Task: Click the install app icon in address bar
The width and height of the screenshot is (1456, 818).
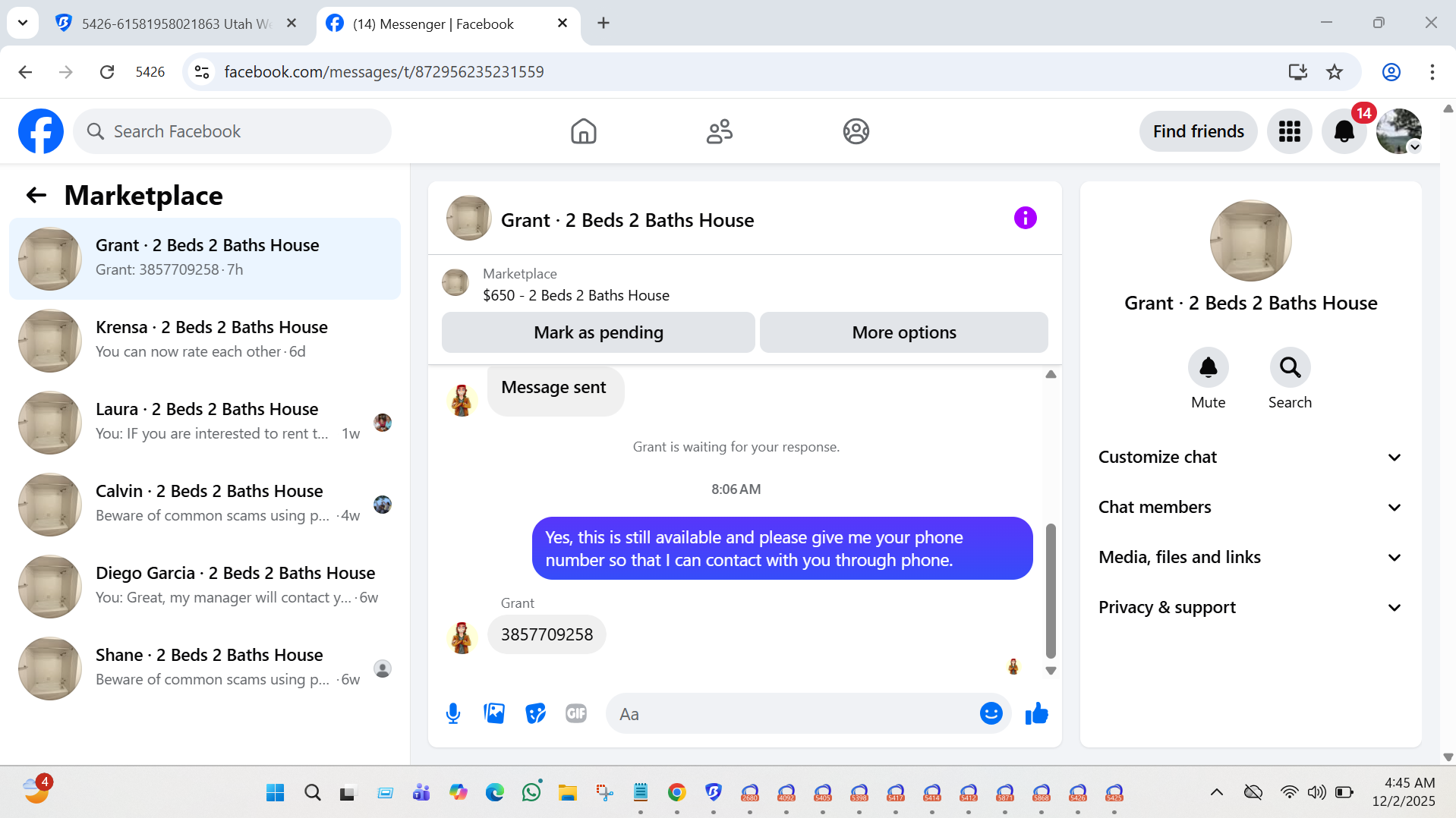Action: coord(1297,71)
